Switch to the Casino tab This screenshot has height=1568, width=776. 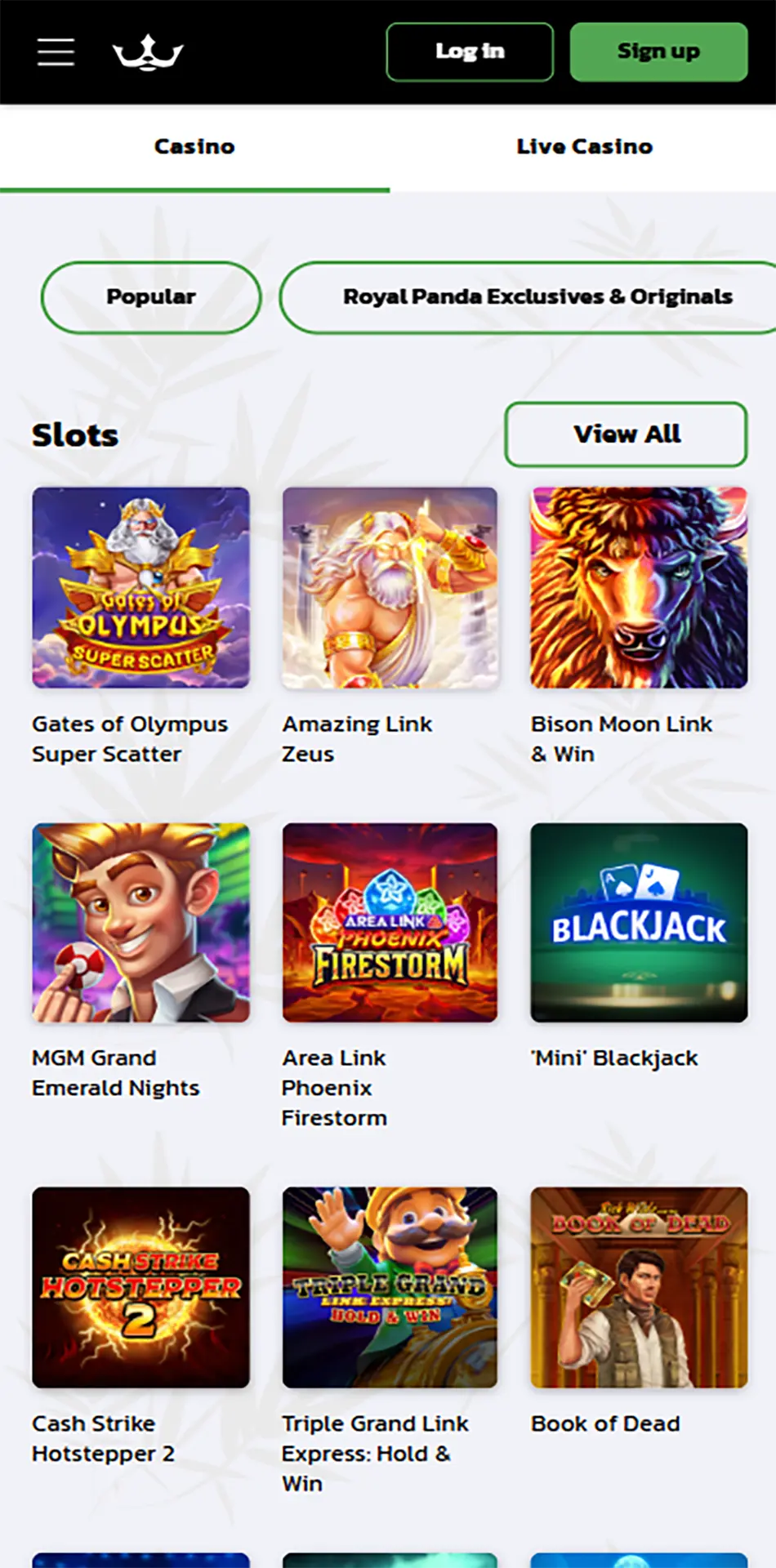click(194, 147)
